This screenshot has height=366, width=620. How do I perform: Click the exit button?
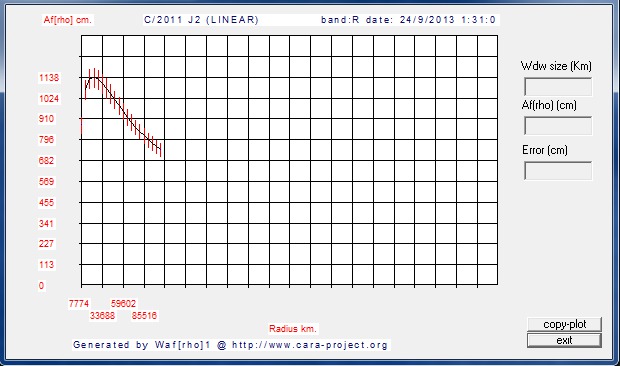click(x=564, y=340)
